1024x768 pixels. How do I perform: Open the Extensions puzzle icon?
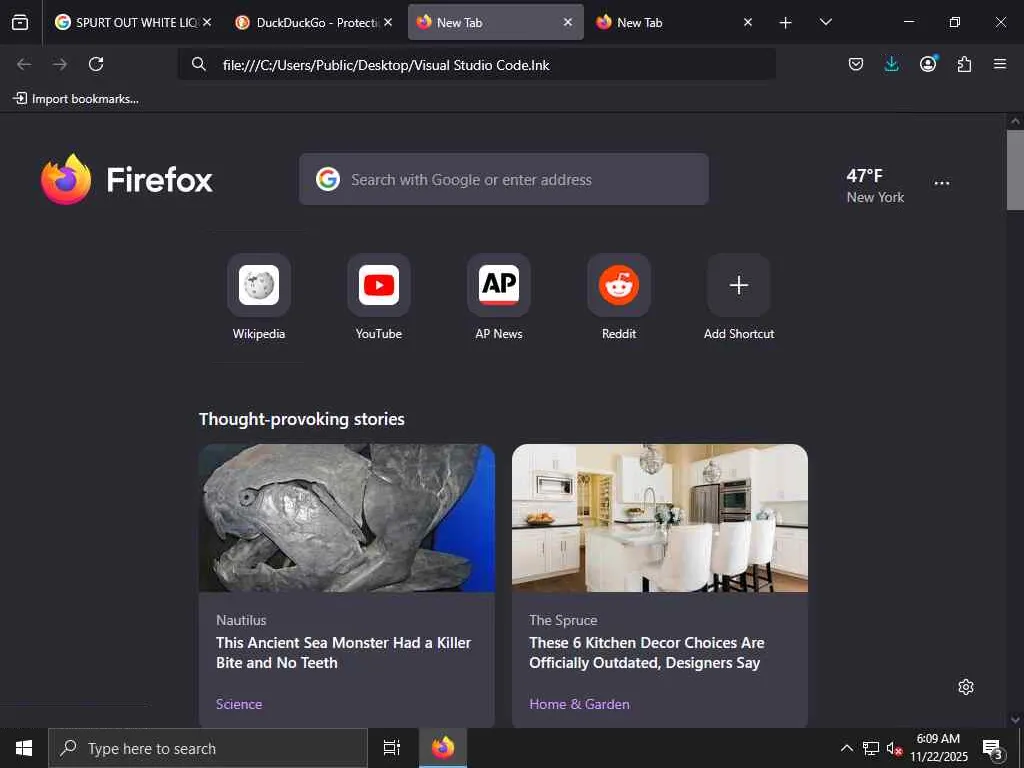(964, 64)
